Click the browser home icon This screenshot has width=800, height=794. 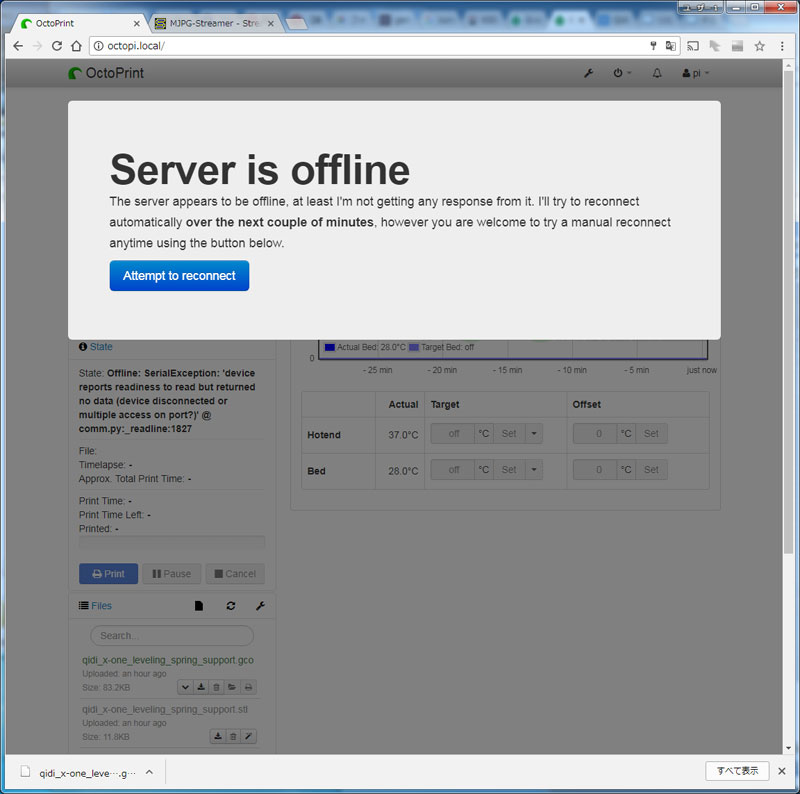pyautogui.click(x=76, y=46)
